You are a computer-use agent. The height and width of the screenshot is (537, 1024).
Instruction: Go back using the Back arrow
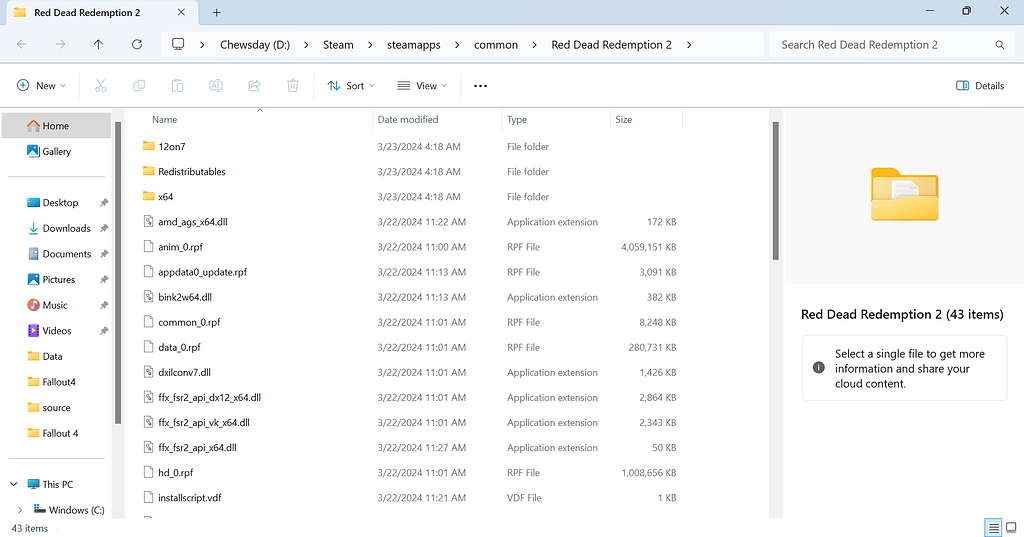tap(22, 44)
